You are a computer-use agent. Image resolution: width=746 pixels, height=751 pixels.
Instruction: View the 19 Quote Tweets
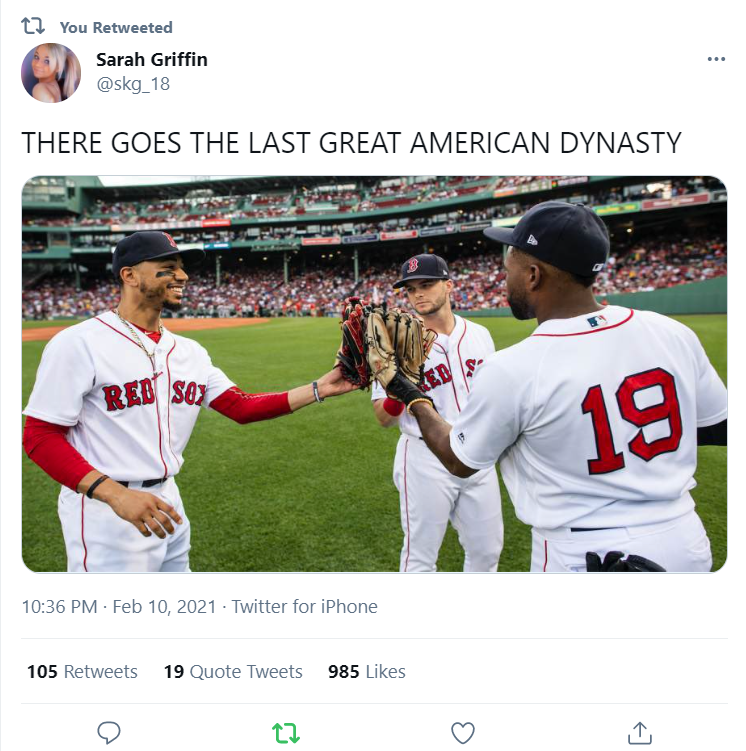[x=233, y=671]
